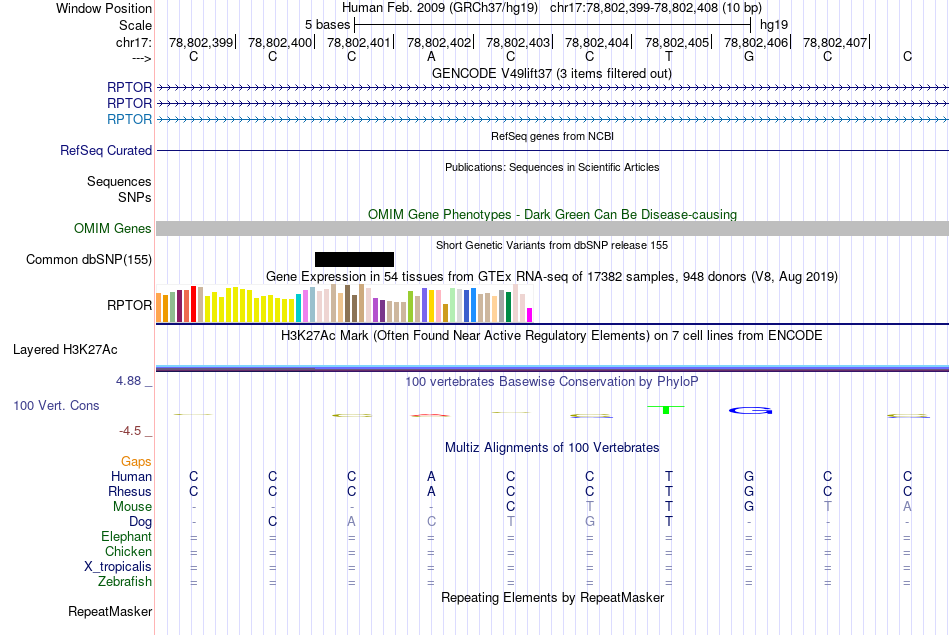
Task: Select the Zebrafish species row label
Action: pyautogui.click(x=125, y=581)
